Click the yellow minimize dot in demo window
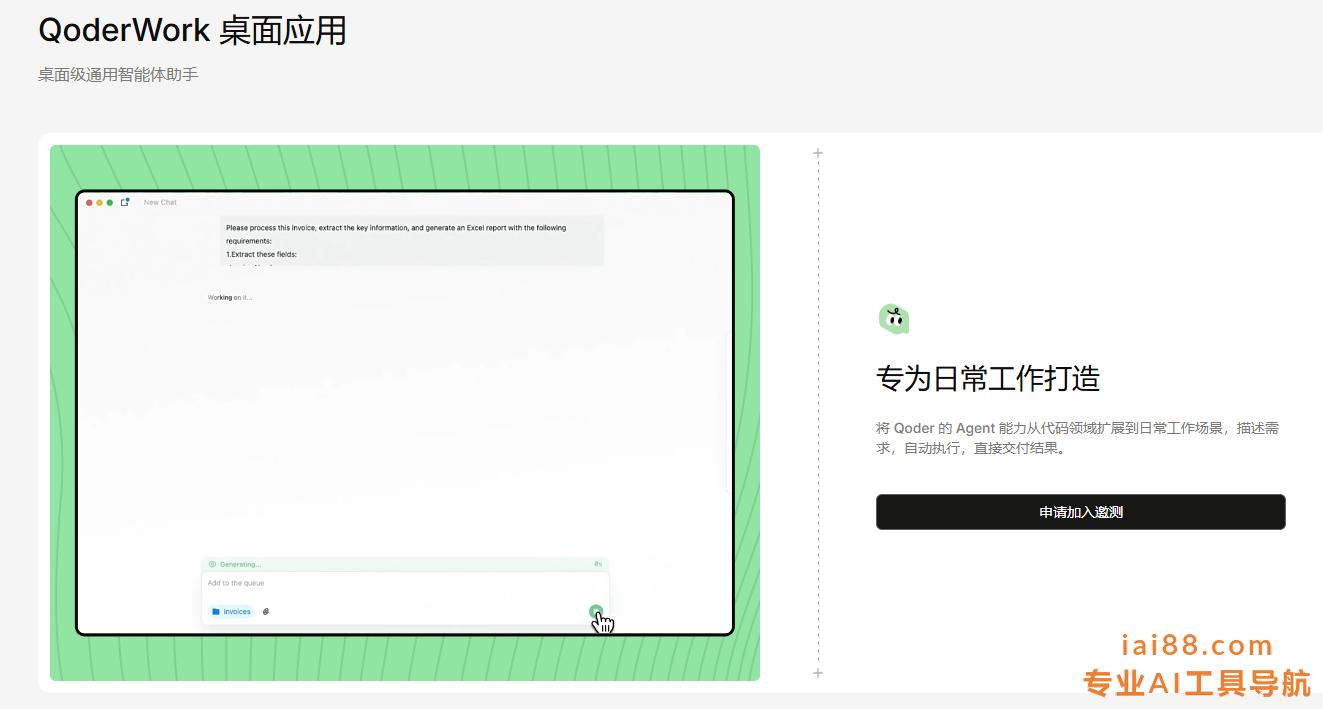The height and width of the screenshot is (709, 1323). [x=99, y=203]
